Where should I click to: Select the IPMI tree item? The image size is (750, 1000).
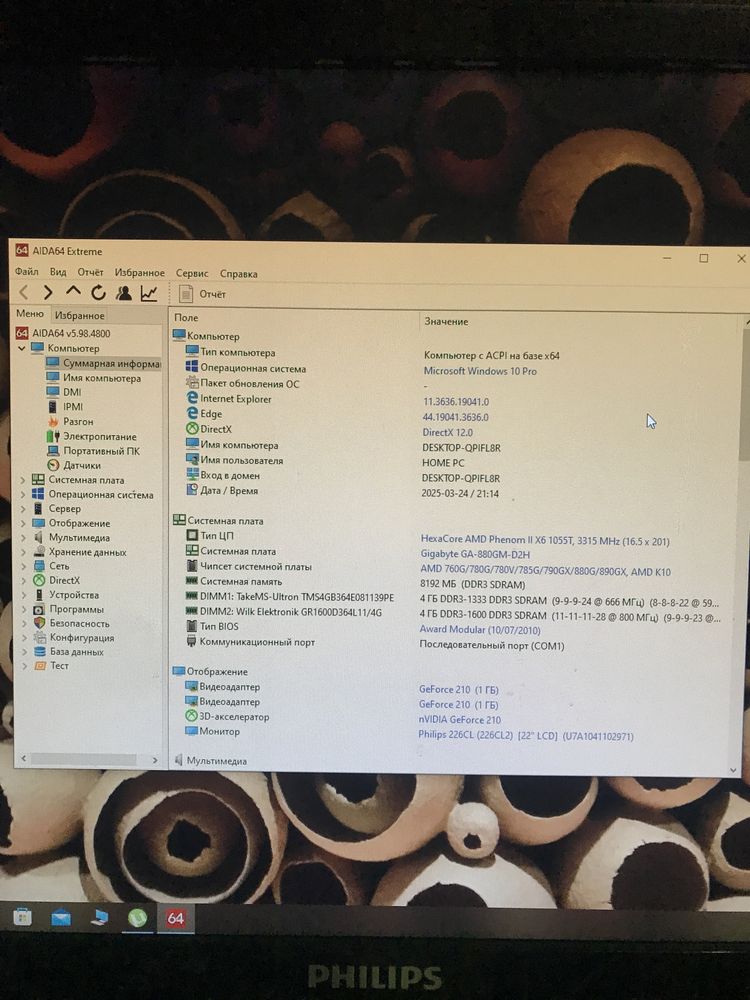(65, 406)
